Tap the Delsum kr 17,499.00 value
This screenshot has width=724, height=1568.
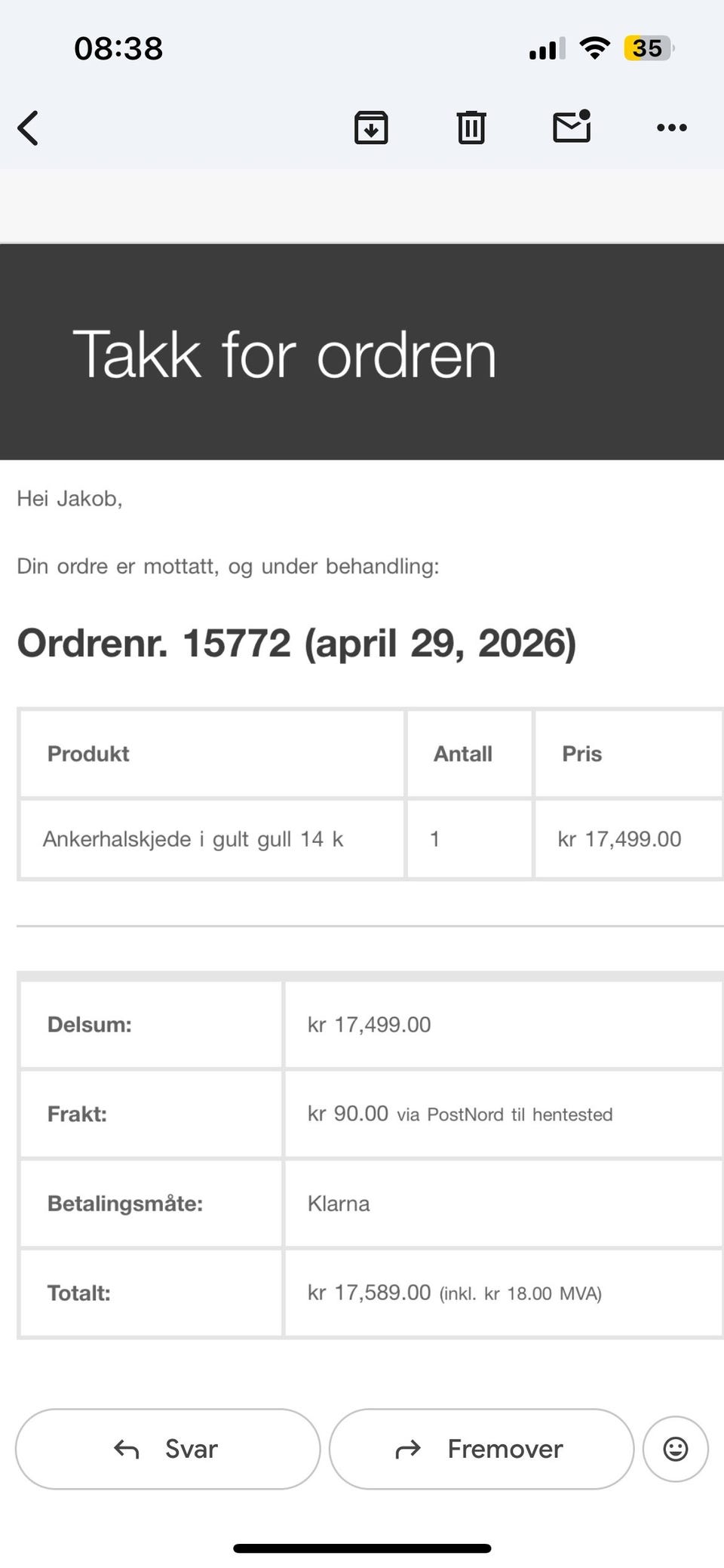(369, 1025)
